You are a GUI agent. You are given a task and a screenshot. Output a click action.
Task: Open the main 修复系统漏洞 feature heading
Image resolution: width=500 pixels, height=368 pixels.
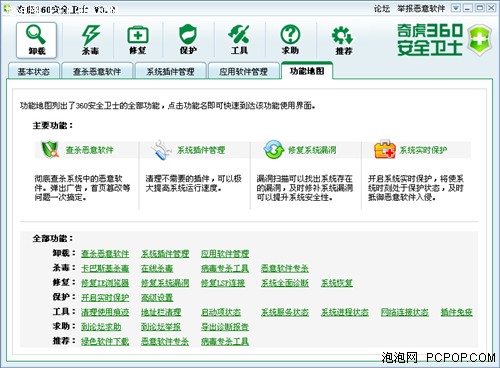312,150
